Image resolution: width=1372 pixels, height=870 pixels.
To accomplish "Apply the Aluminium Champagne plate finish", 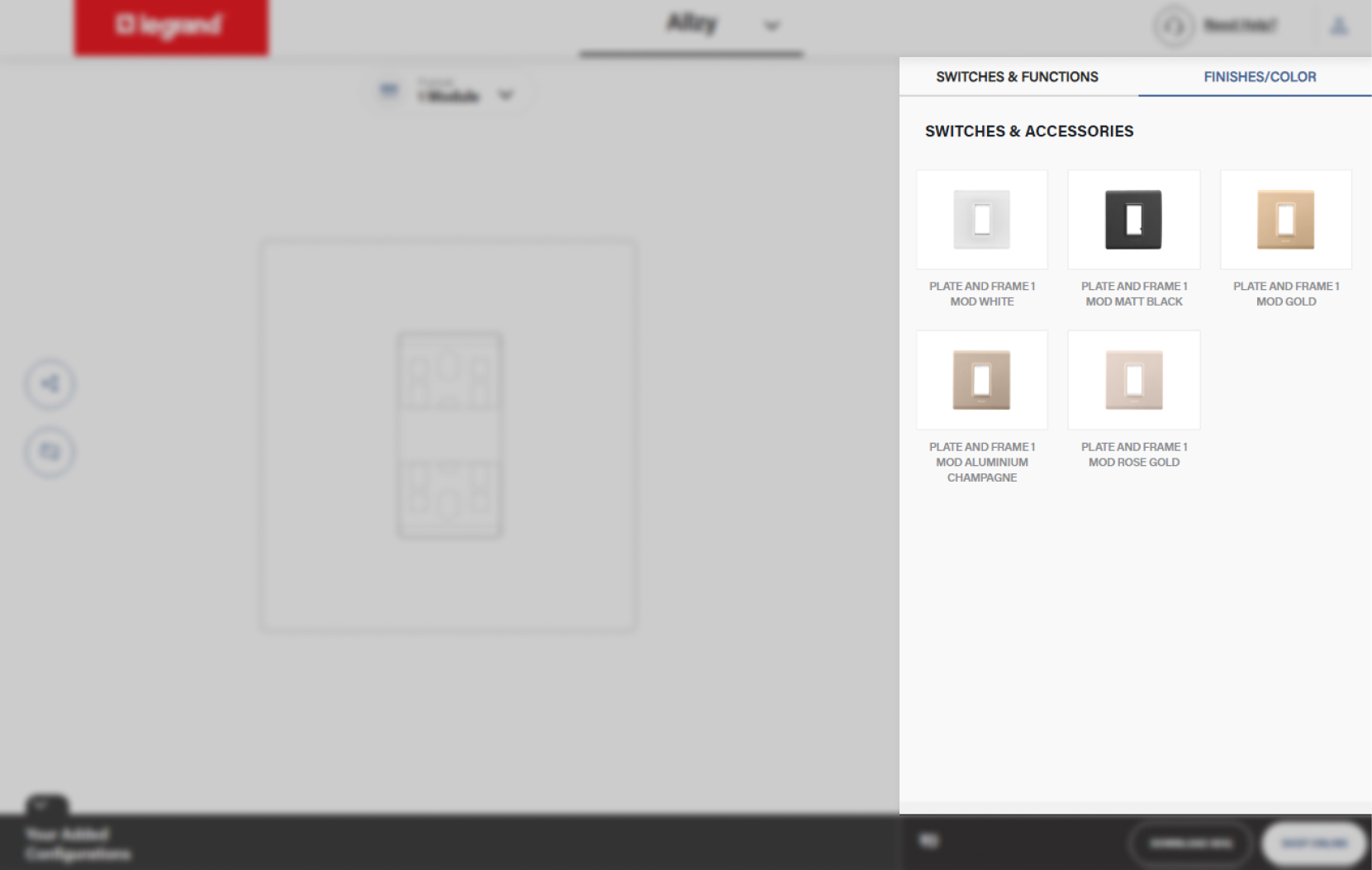I will [x=981, y=381].
